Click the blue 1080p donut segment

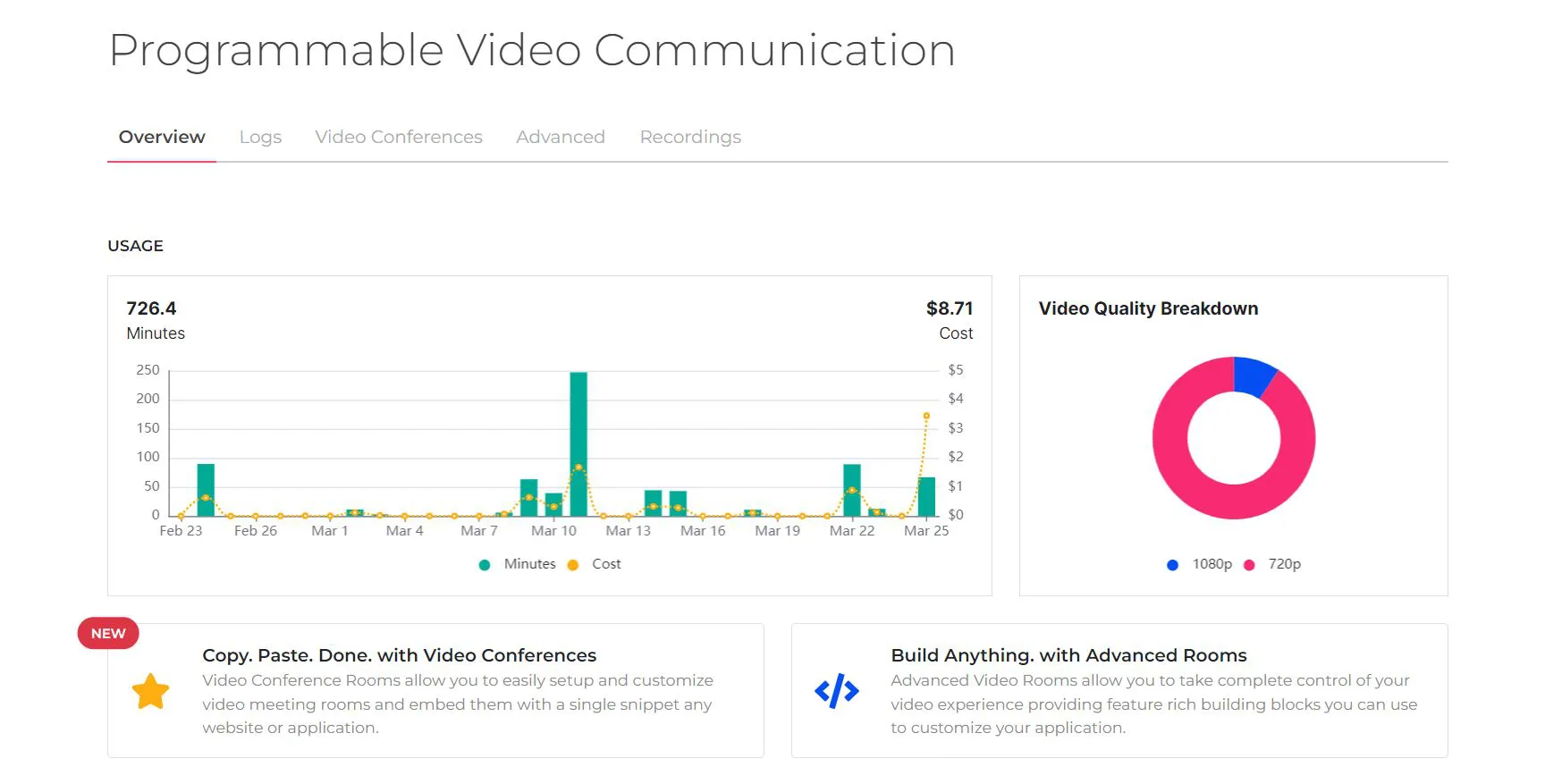(x=1254, y=375)
